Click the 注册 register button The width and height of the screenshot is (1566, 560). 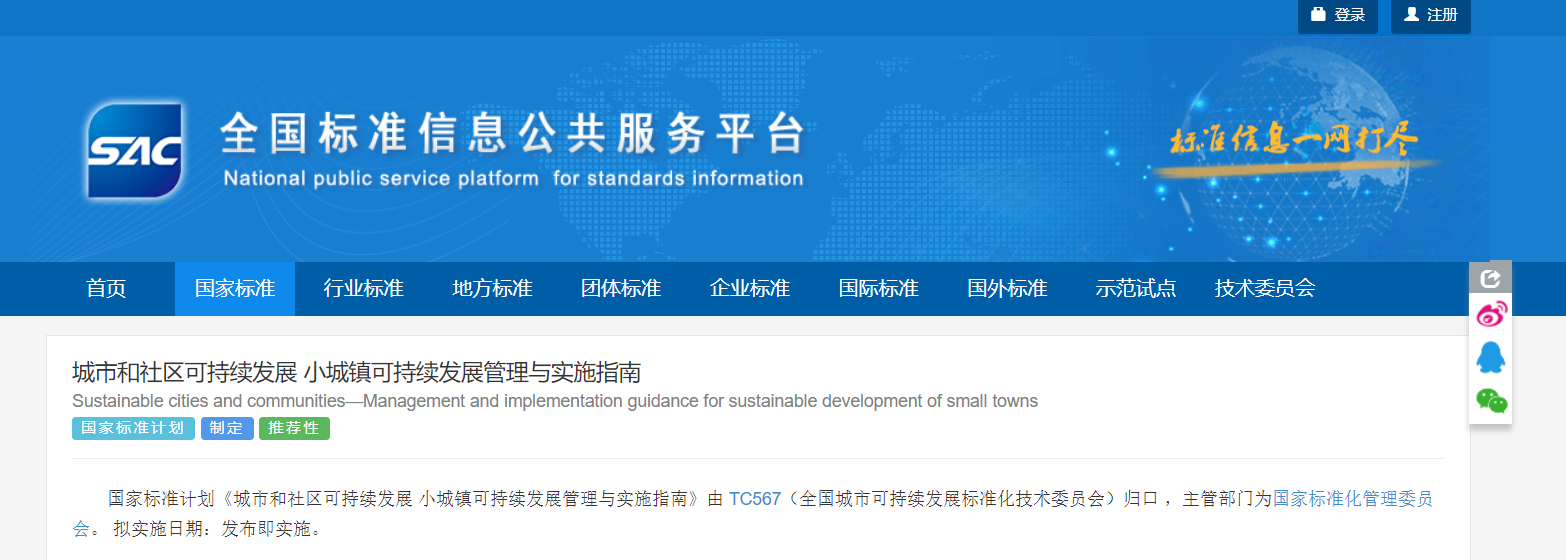pos(1430,15)
